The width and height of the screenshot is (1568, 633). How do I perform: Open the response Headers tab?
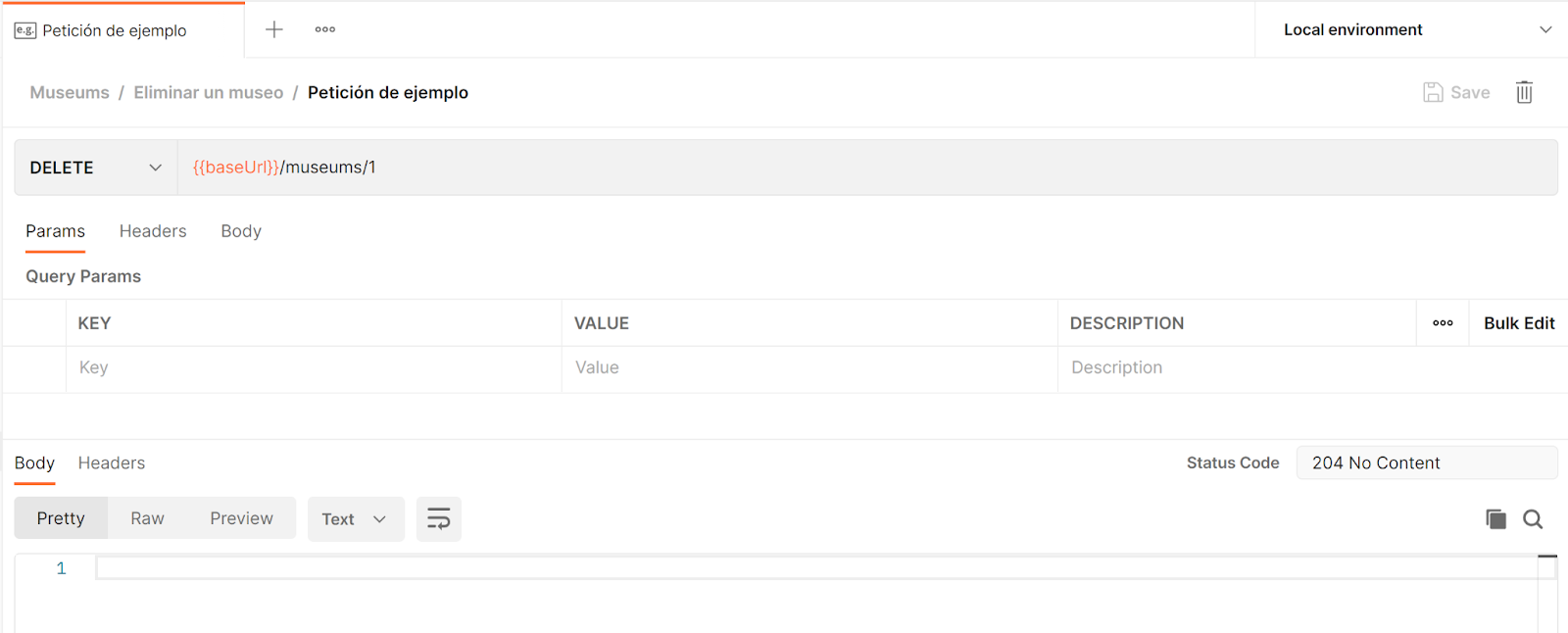pyautogui.click(x=111, y=463)
